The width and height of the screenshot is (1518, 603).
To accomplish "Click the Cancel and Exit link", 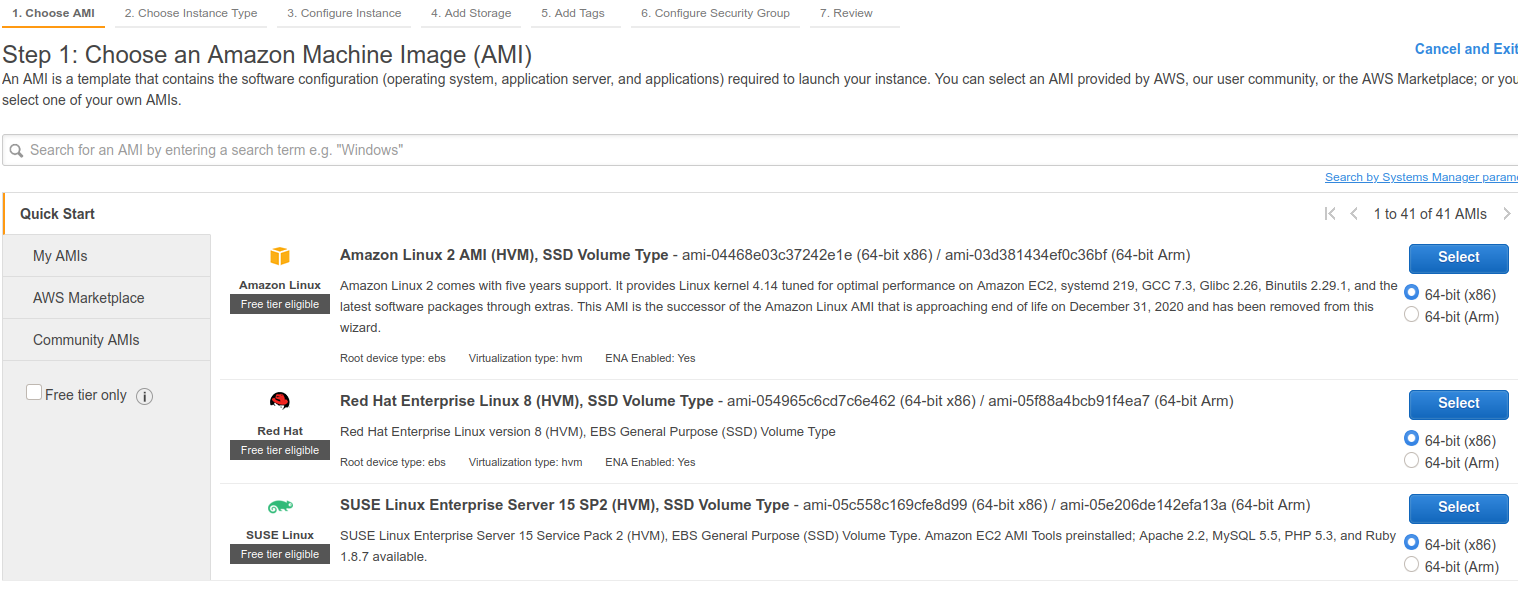I will (1465, 48).
